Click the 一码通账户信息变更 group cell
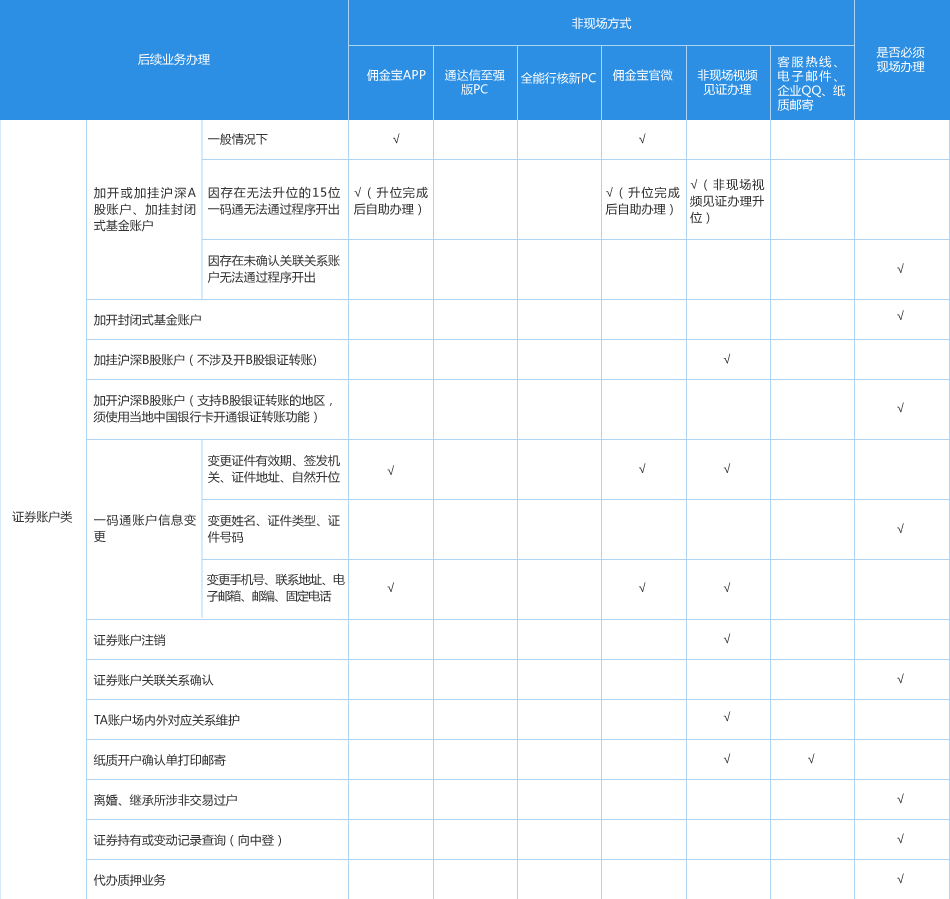Screen dimensions: 950x899 (x=144, y=528)
